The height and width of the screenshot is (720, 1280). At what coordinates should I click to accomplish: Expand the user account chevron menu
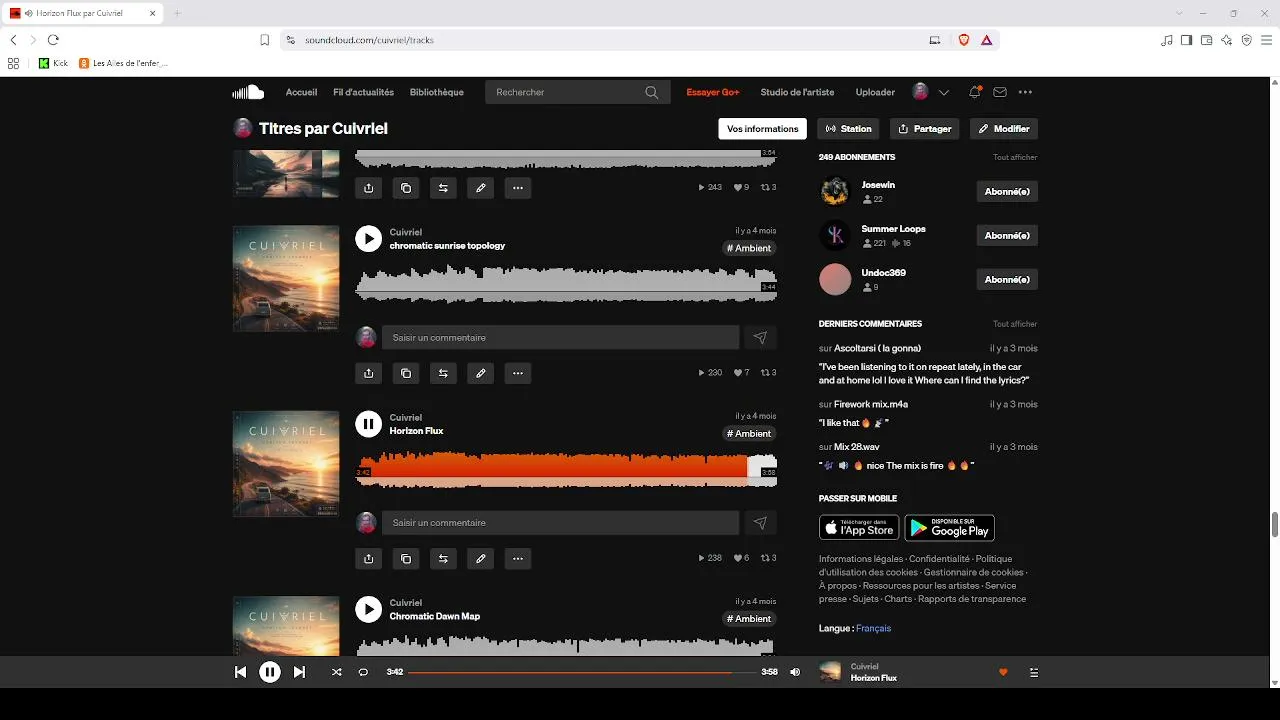pyautogui.click(x=944, y=92)
